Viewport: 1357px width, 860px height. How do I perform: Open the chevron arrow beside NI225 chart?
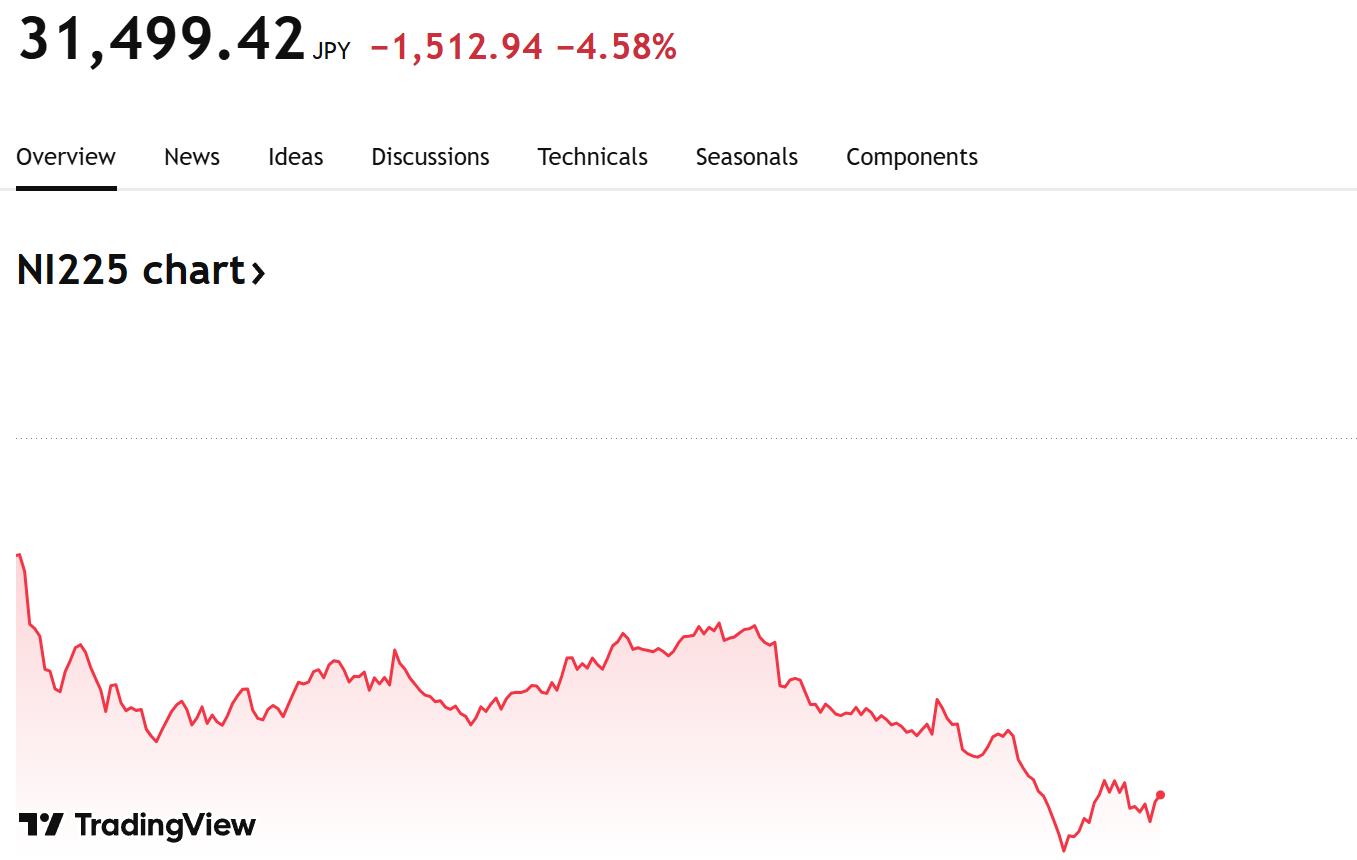click(258, 272)
